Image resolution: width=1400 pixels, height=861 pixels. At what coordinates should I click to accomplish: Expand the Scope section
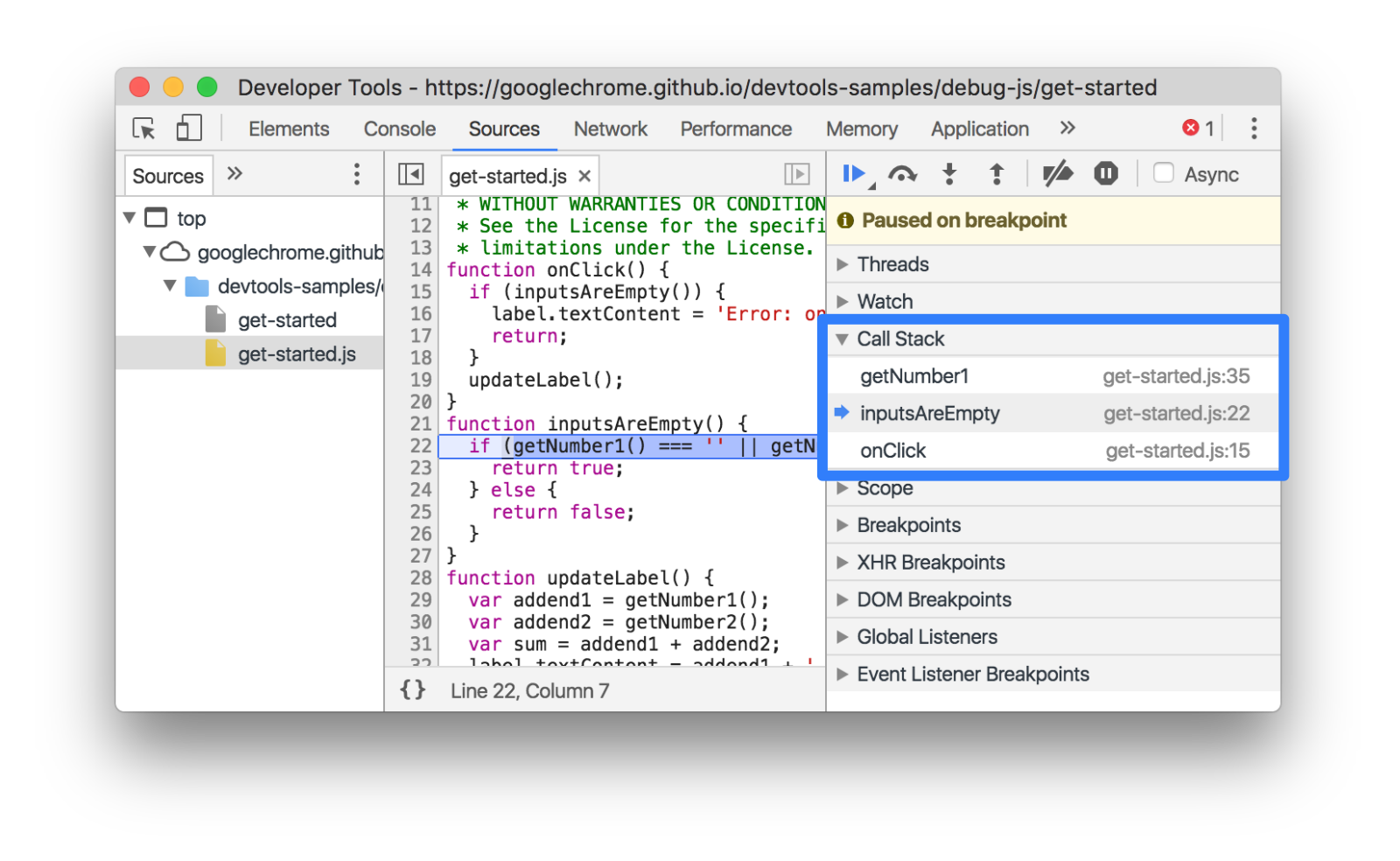pyautogui.click(x=885, y=488)
